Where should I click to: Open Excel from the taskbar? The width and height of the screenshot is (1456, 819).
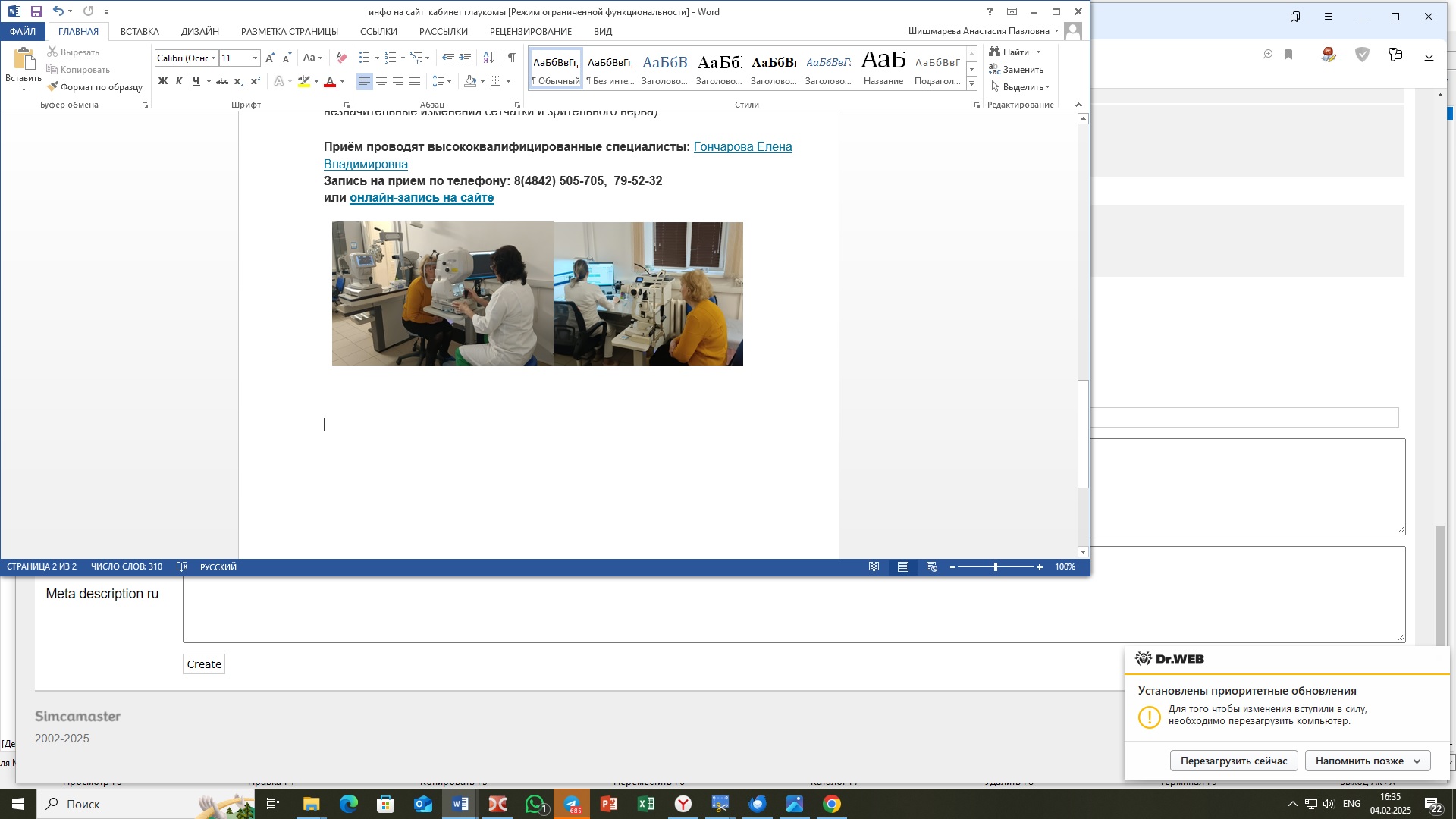tap(646, 804)
